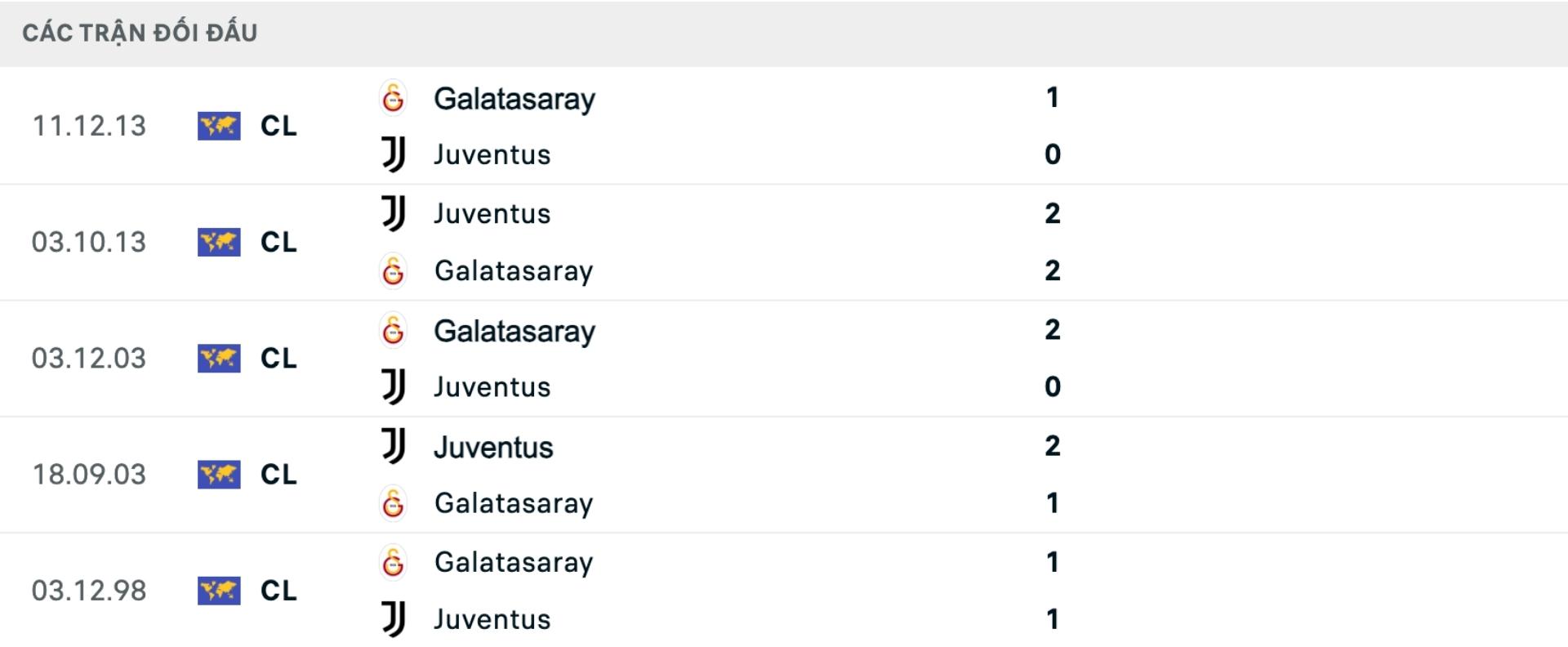This screenshot has height=647, width=1568.
Task: Open the CL link in the 03.10.13 row
Action: [x=219, y=243]
